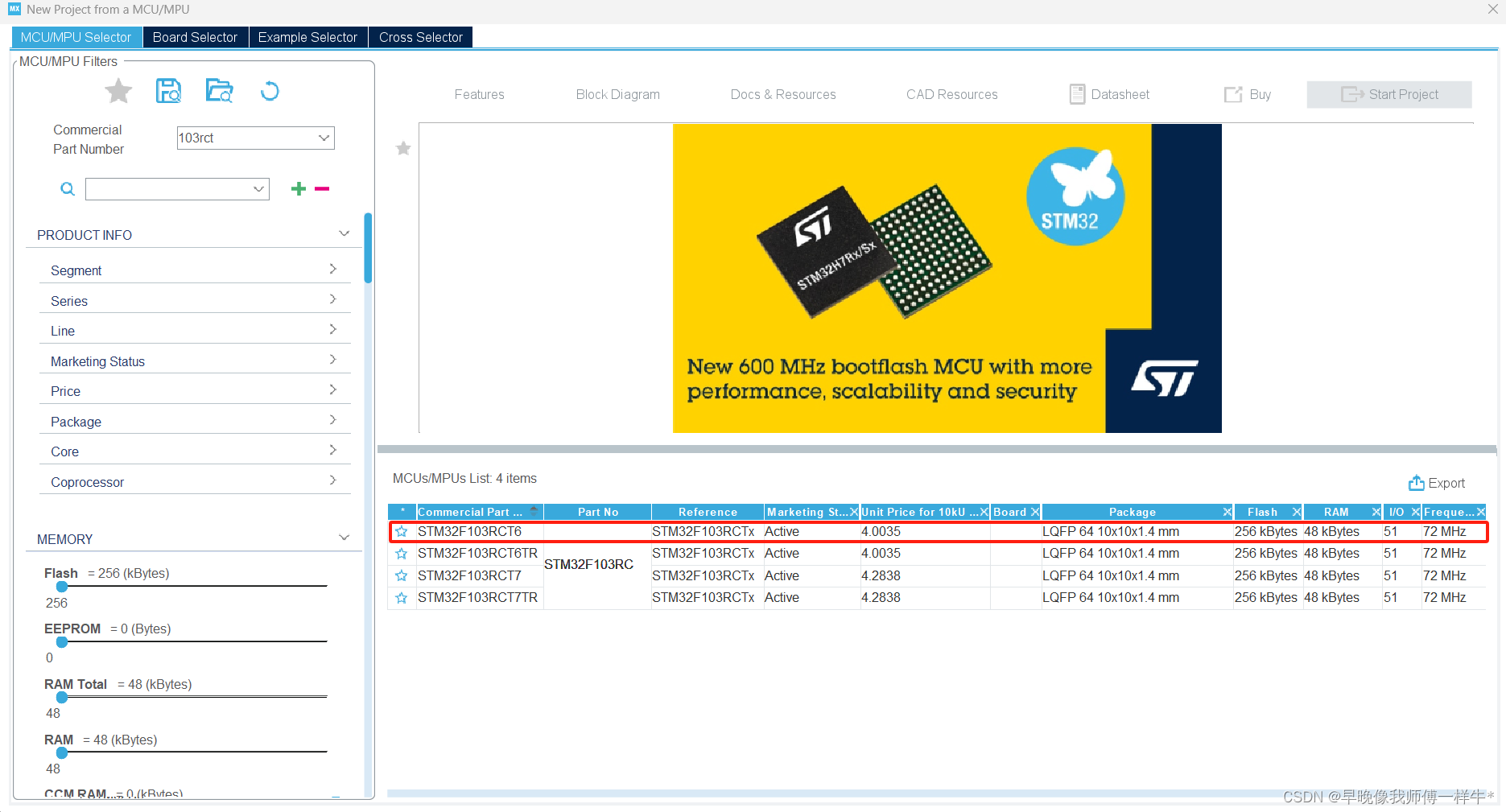1506x812 pixels.
Task: Click the Flash slider handle
Action: (x=62, y=587)
